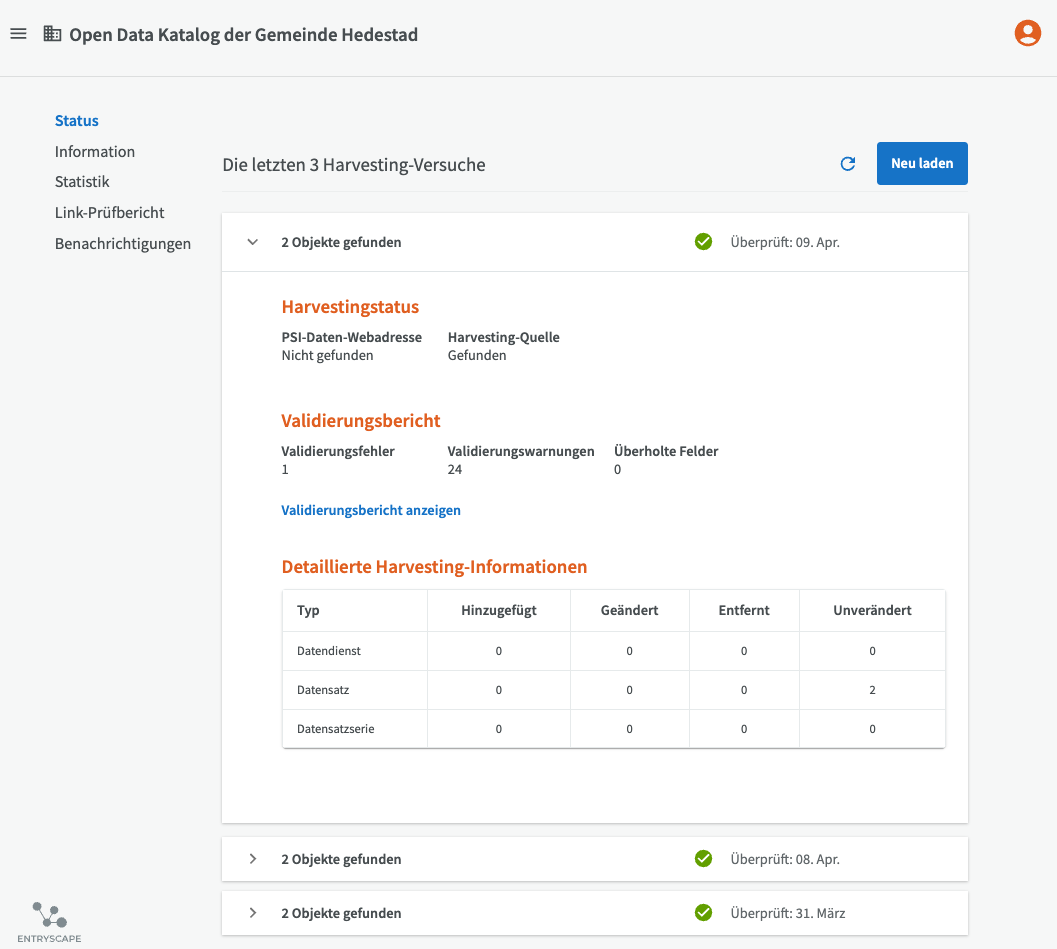Viewport: 1057px width, 949px height.
Task: Open the hamburger navigation menu
Action: (x=18, y=34)
